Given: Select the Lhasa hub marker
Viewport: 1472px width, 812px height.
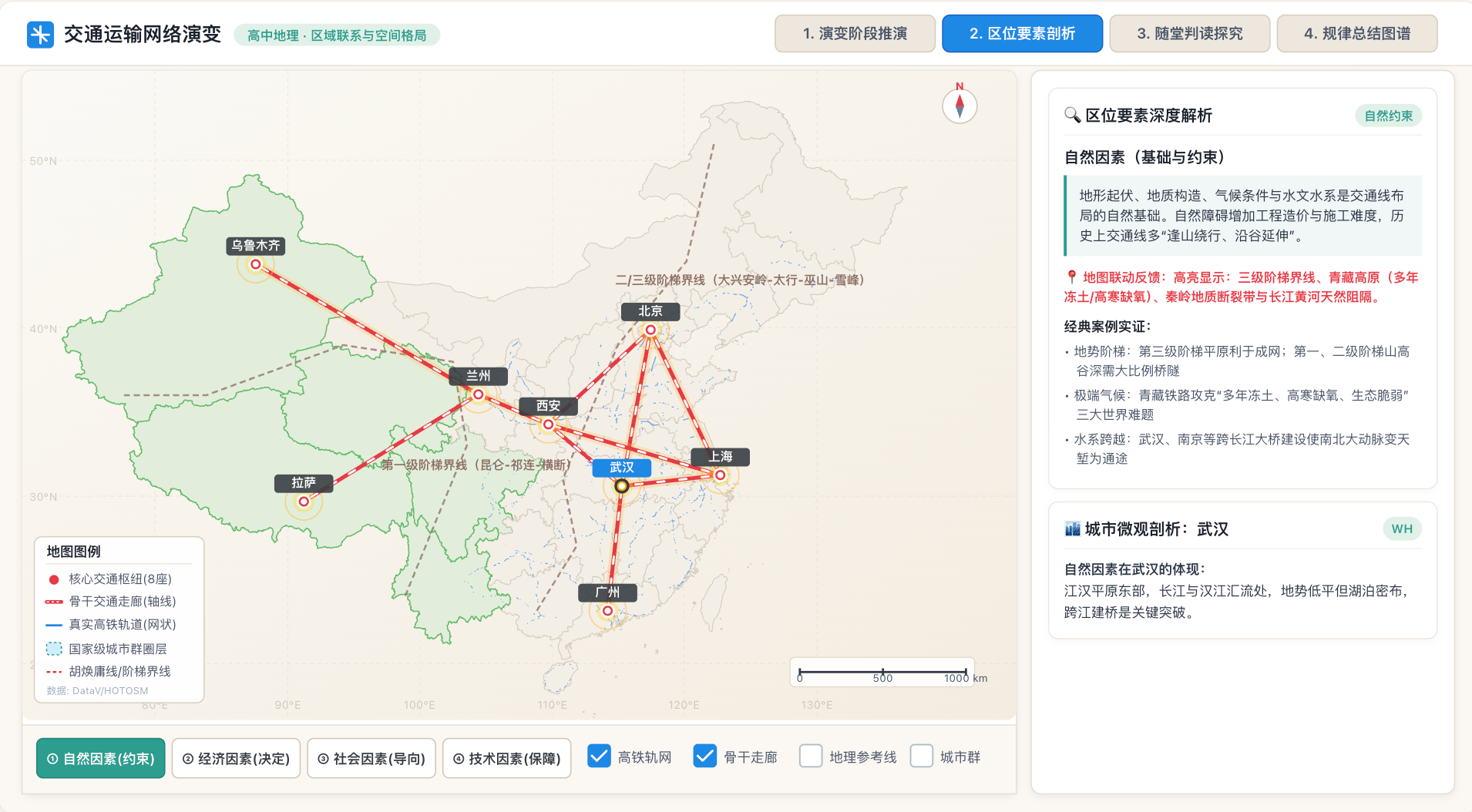Looking at the screenshot, I should click(304, 502).
